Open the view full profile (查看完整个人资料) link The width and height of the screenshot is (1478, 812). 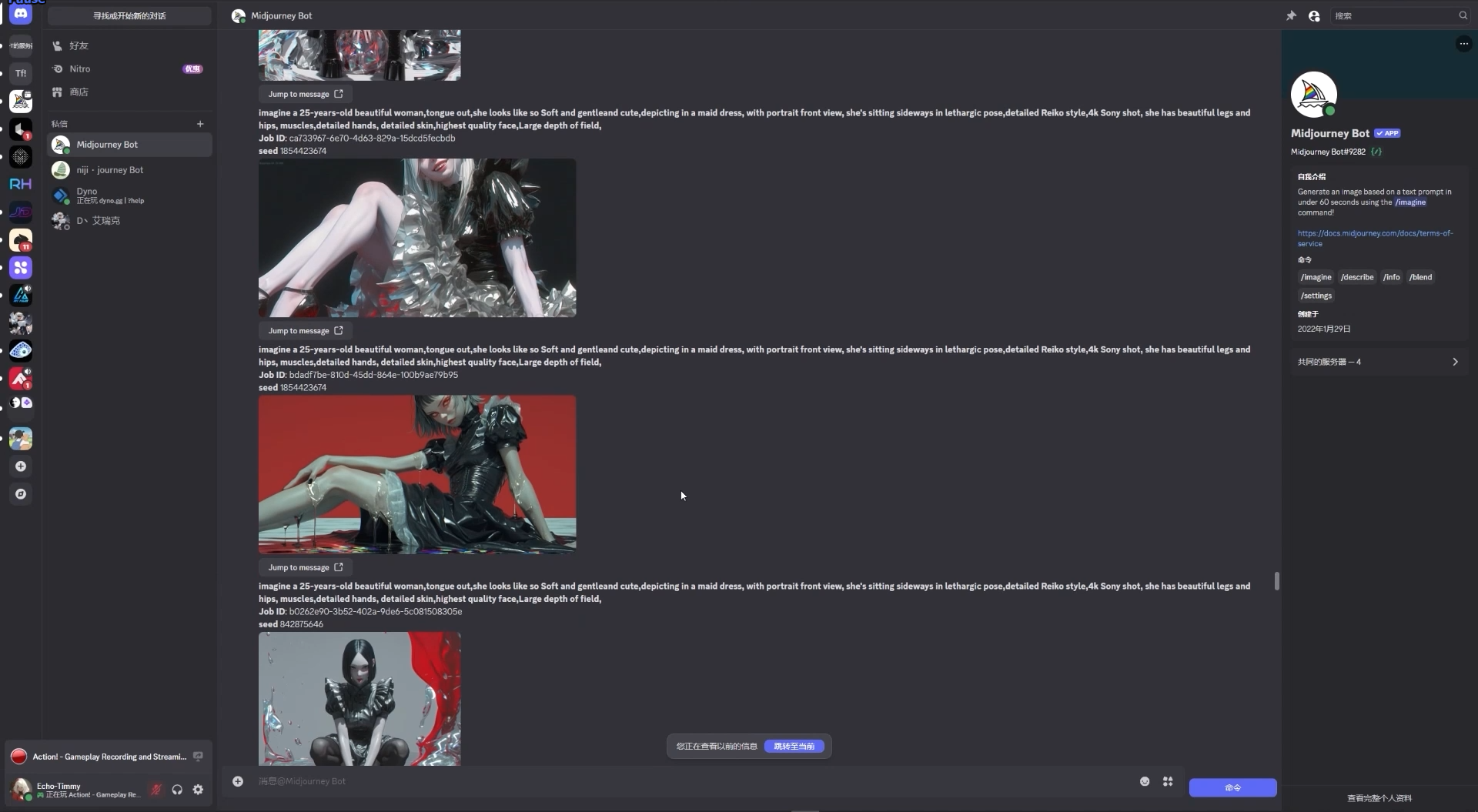[1379, 798]
